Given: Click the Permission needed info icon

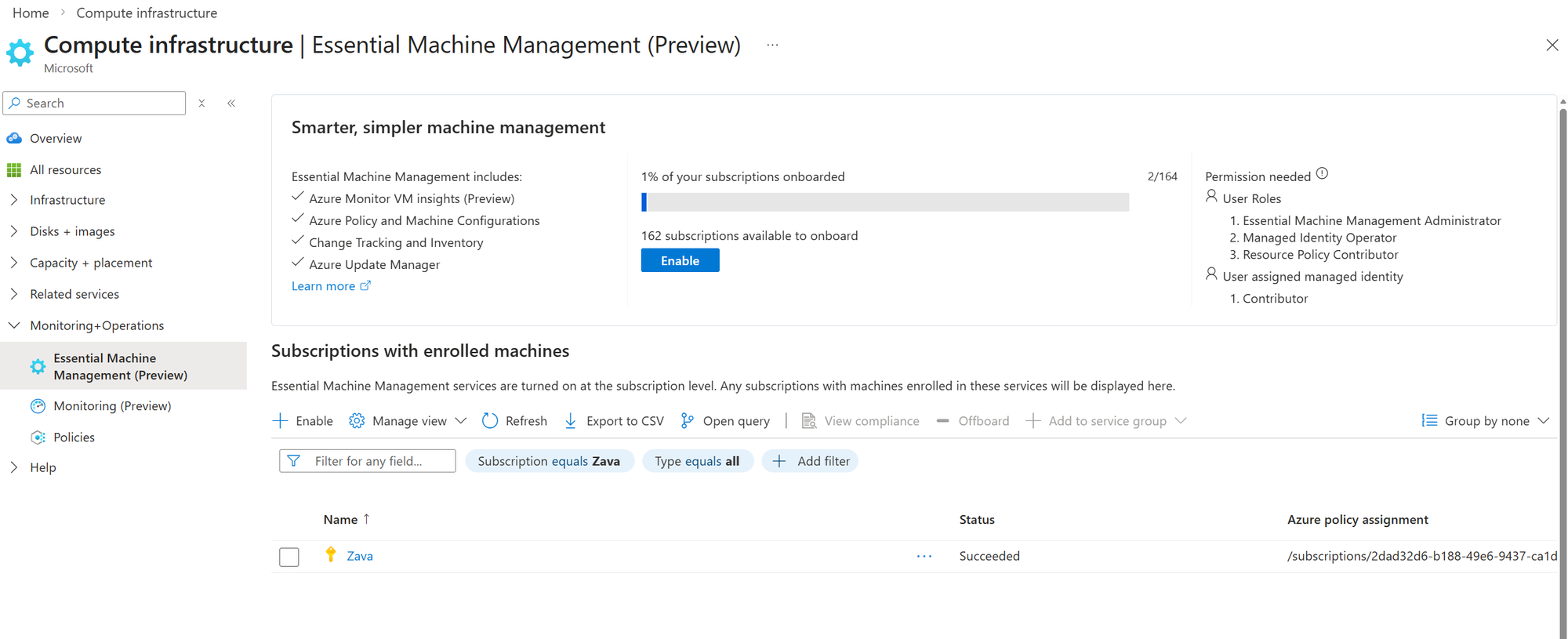Looking at the screenshot, I should 1322,174.
